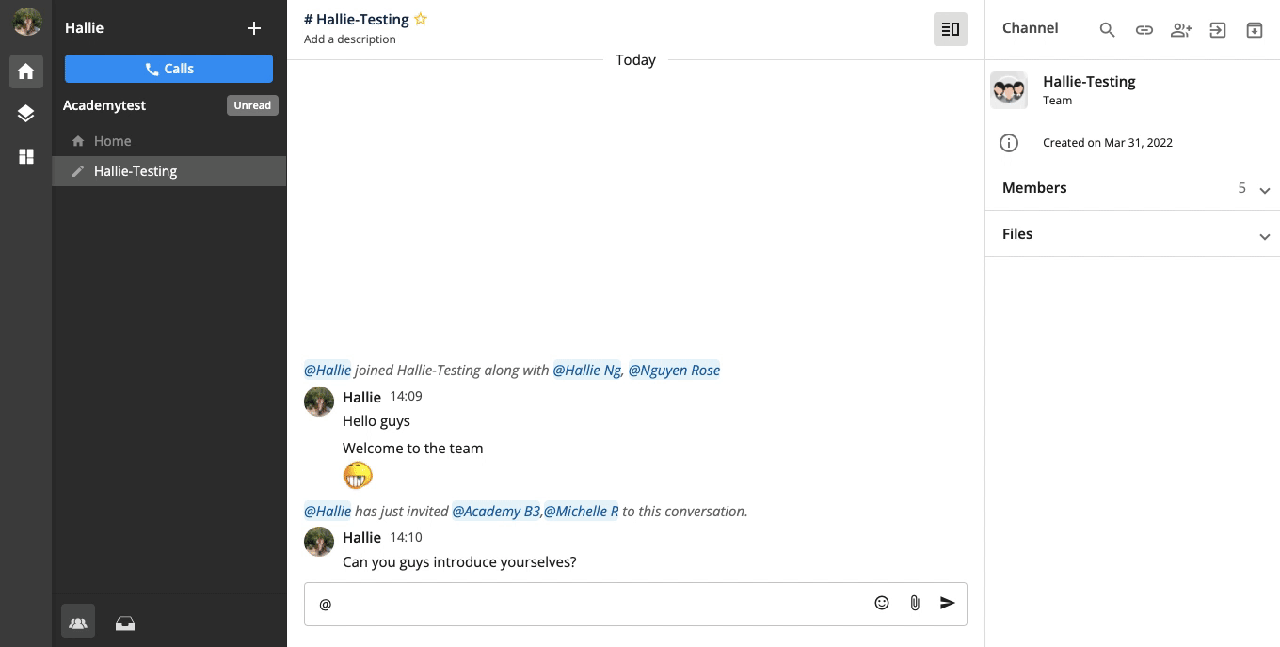
Task: Click the team members icon at sidebar bottom
Action: click(78, 622)
